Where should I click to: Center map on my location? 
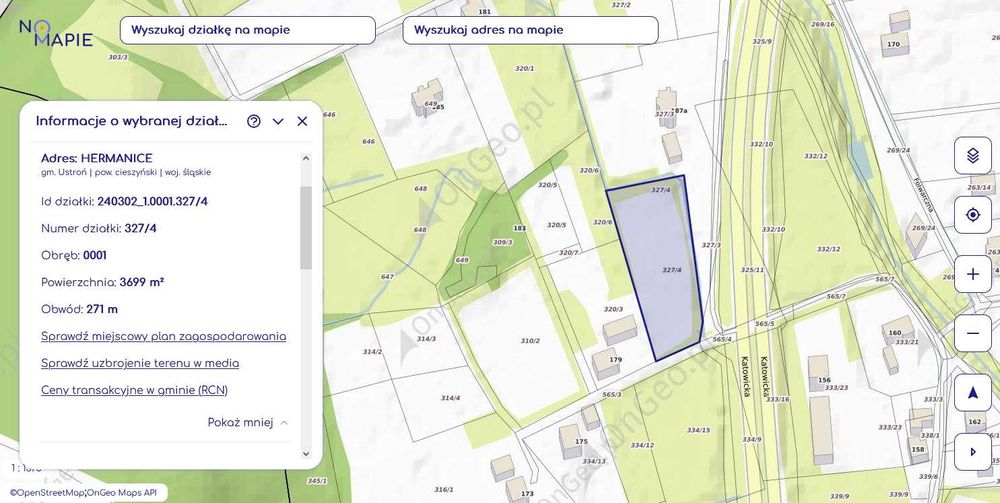pyautogui.click(x=973, y=215)
